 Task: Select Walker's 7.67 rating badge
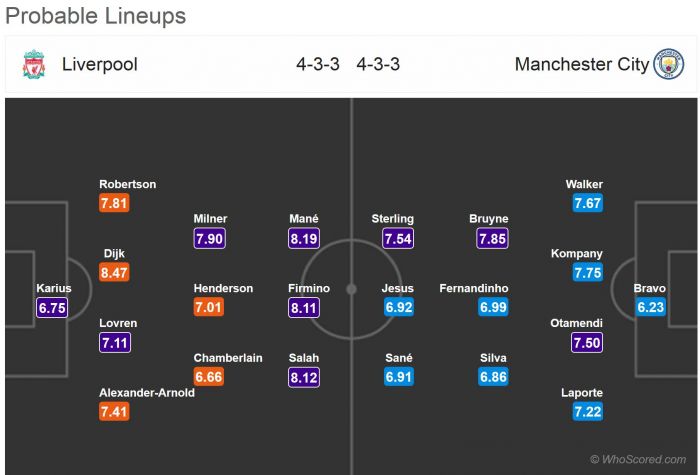[587, 204]
